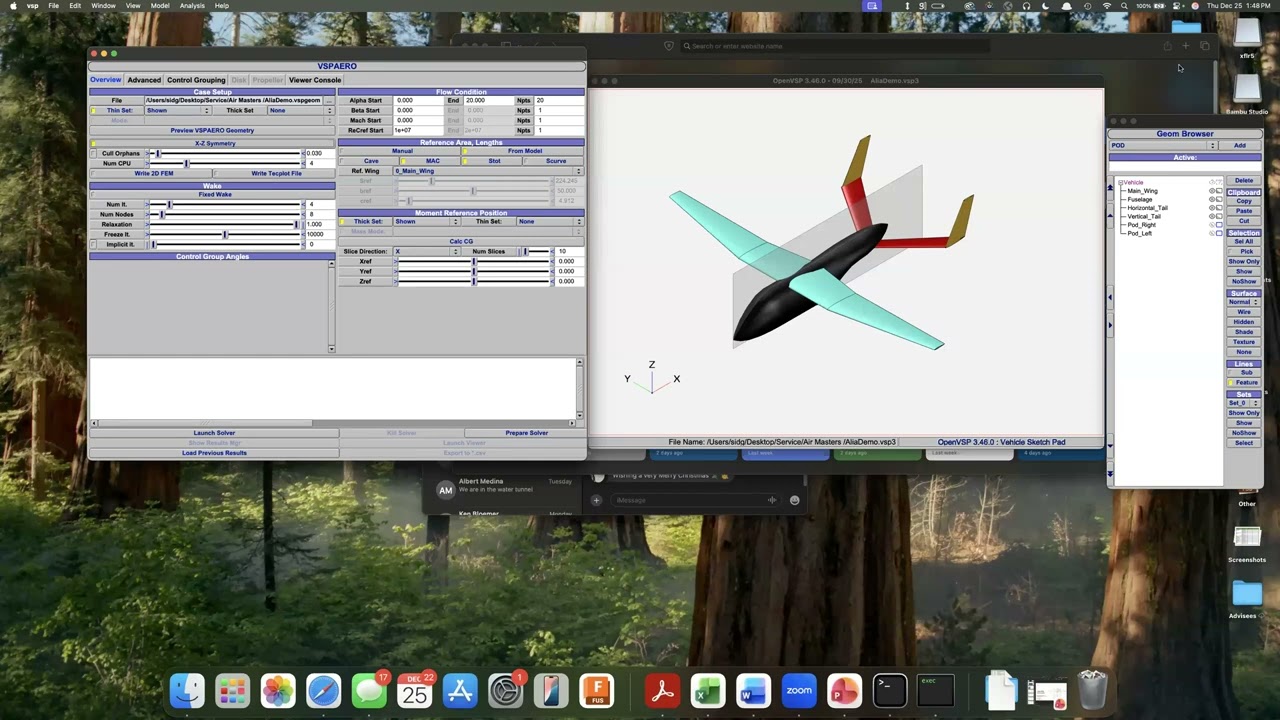The width and height of the screenshot is (1280, 720).
Task: Open the Control Grouping tab
Action: point(196,80)
